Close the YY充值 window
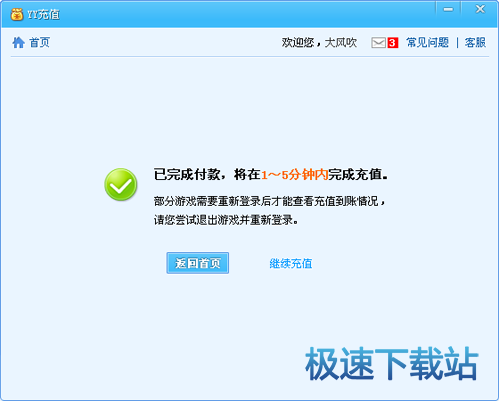 (x=480, y=9)
